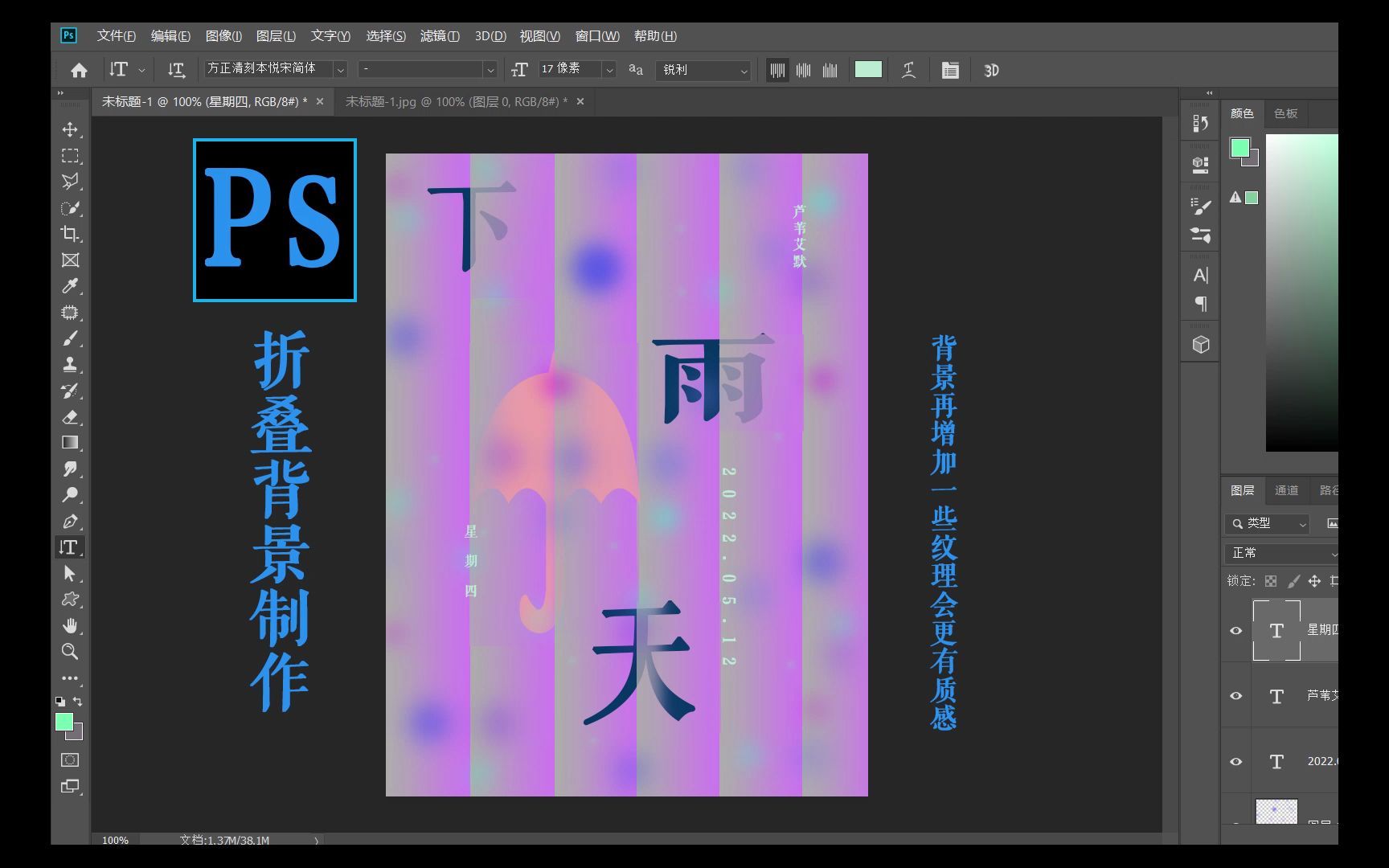
Task: Hide the 星期四 text layer
Action: pos(1235,631)
